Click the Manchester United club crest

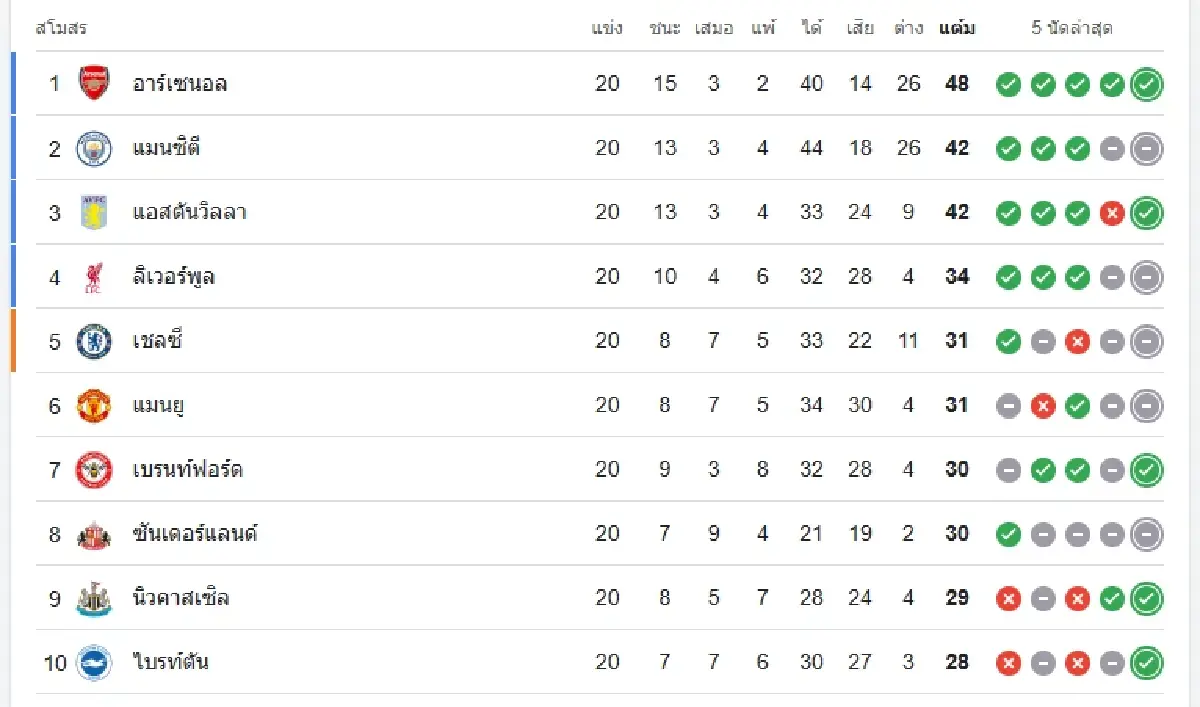(x=95, y=405)
